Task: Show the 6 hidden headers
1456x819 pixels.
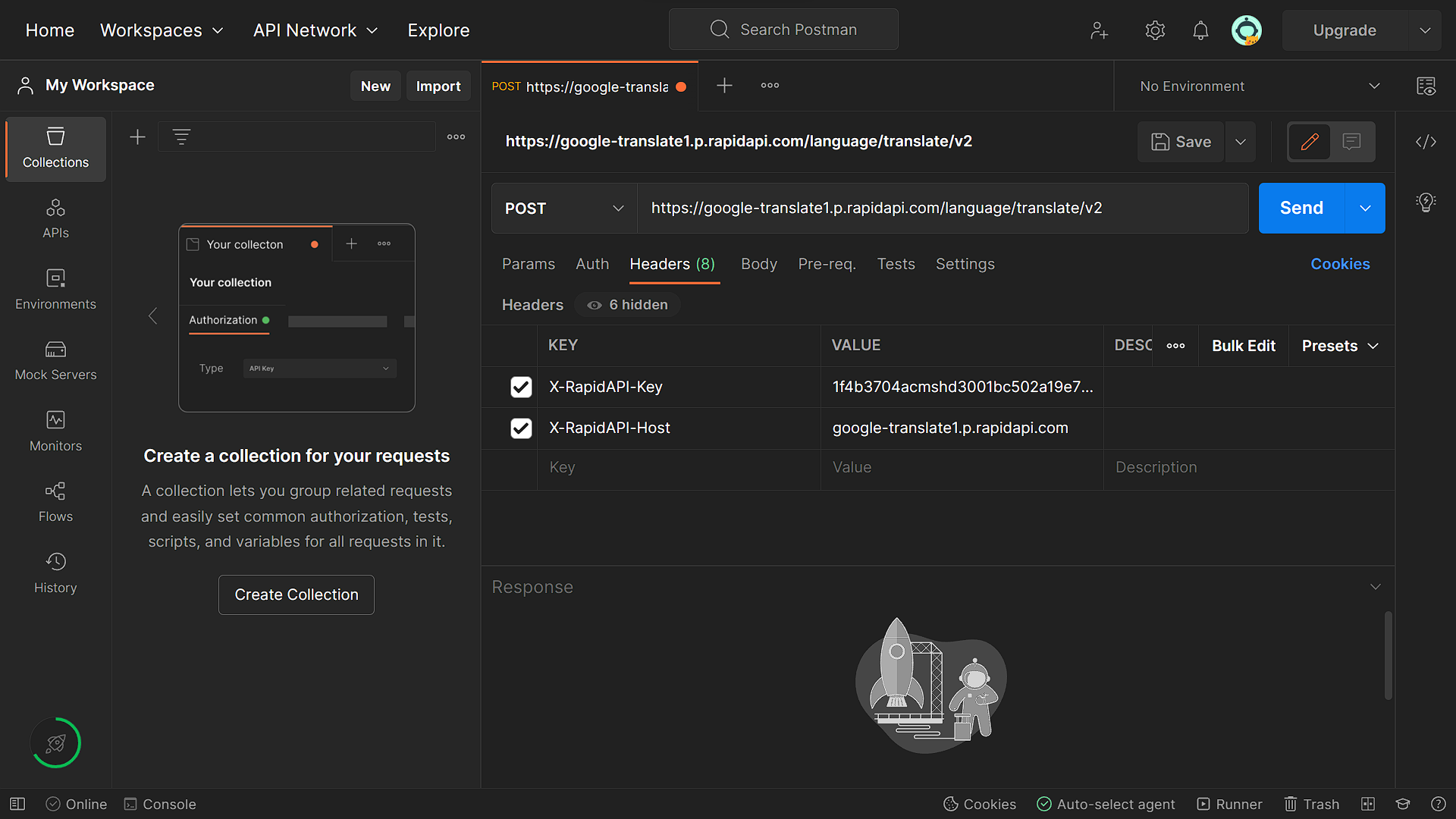Action: click(x=627, y=305)
